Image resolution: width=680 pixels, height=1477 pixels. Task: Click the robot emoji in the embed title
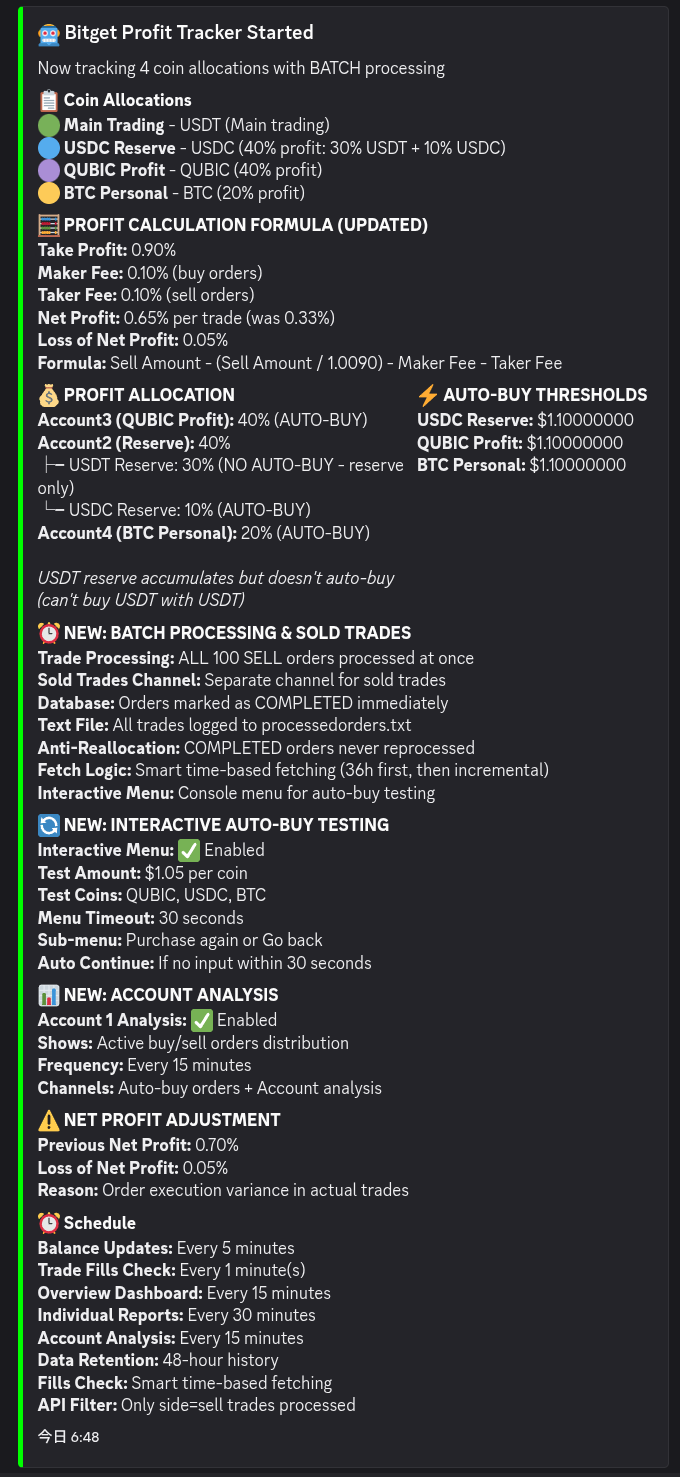(x=49, y=33)
